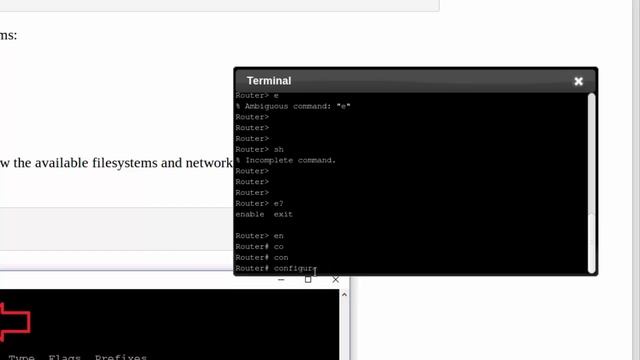The width and height of the screenshot is (640, 360).
Task: Select the 'Router> en' line
Action: pos(259,236)
